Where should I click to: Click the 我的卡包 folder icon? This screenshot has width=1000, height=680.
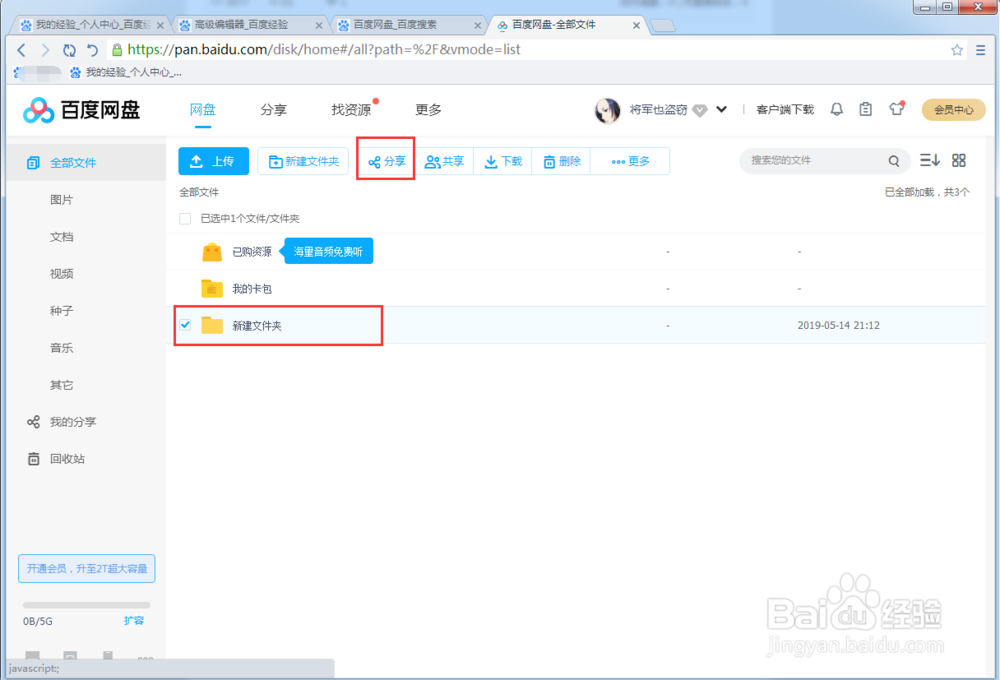(212, 288)
